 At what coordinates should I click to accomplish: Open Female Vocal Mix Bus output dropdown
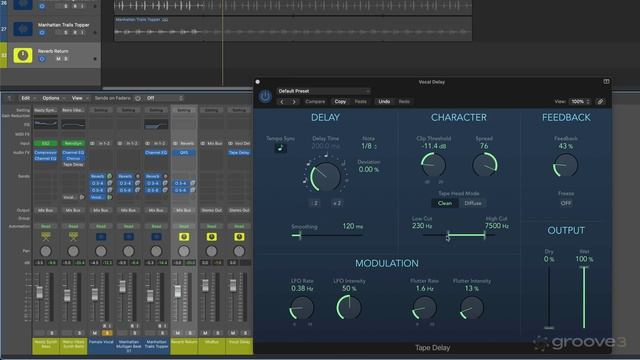click(x=101, y=210)
